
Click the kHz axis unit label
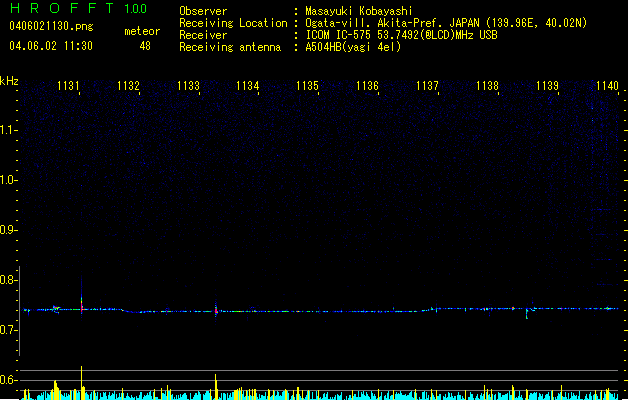tap(9, 81)
